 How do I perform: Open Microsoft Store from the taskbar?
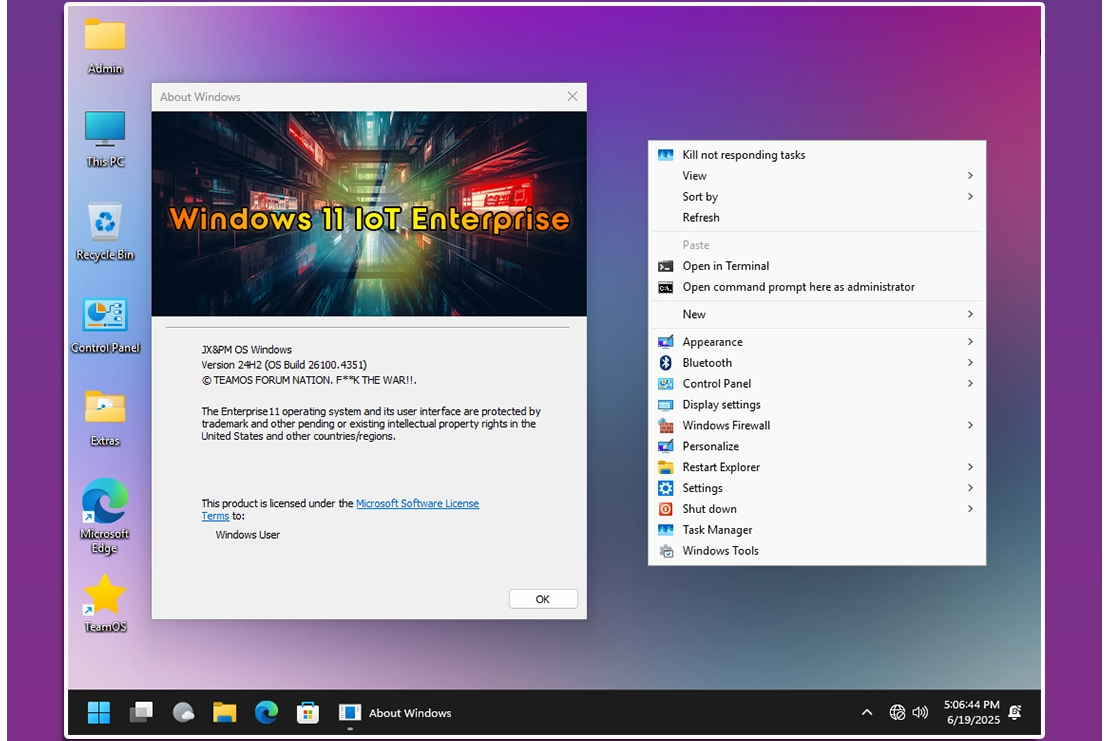pos(308,712)
